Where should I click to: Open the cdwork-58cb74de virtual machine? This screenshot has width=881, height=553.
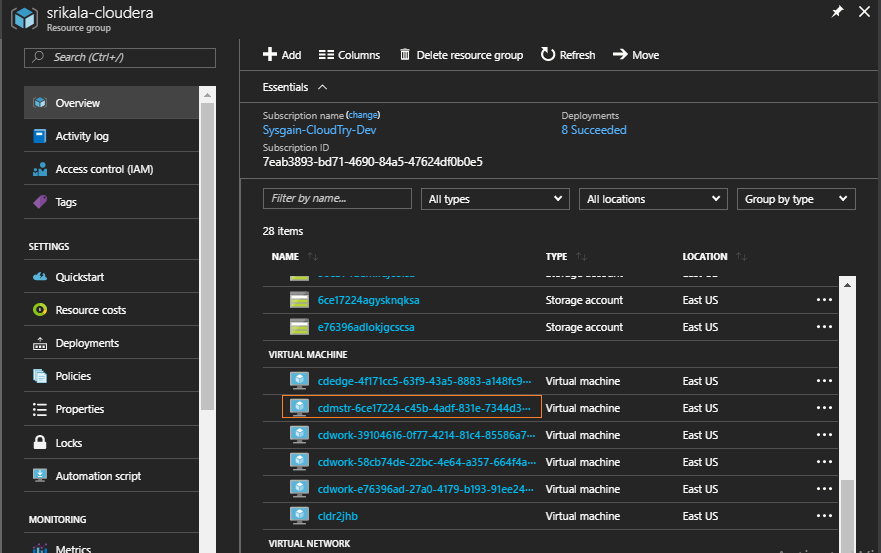click(426, 462)
